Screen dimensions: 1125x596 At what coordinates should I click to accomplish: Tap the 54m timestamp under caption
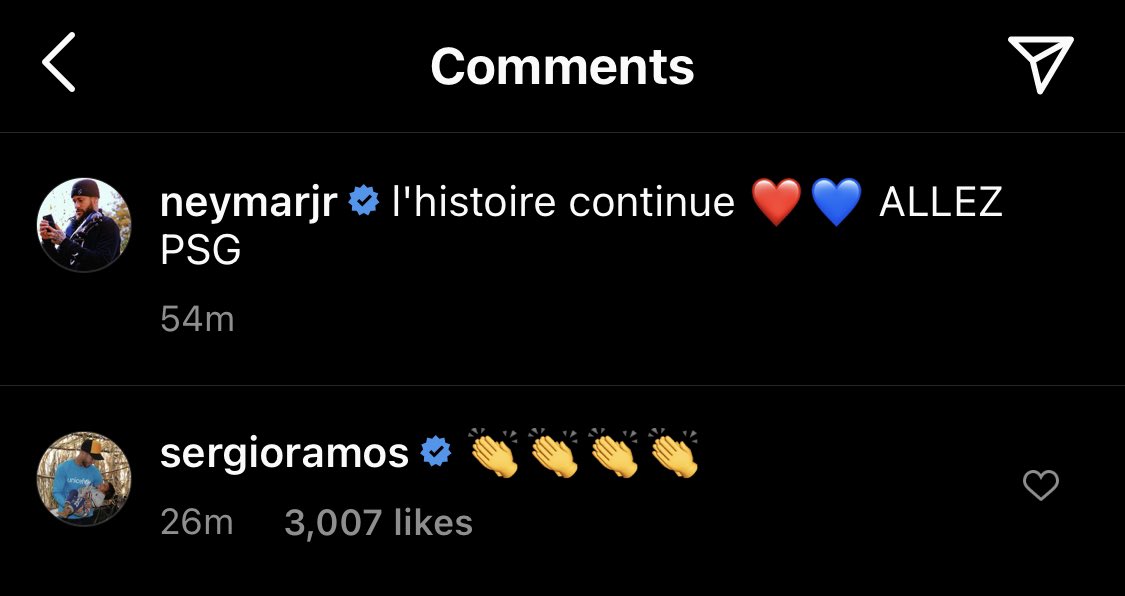[197, 319]
